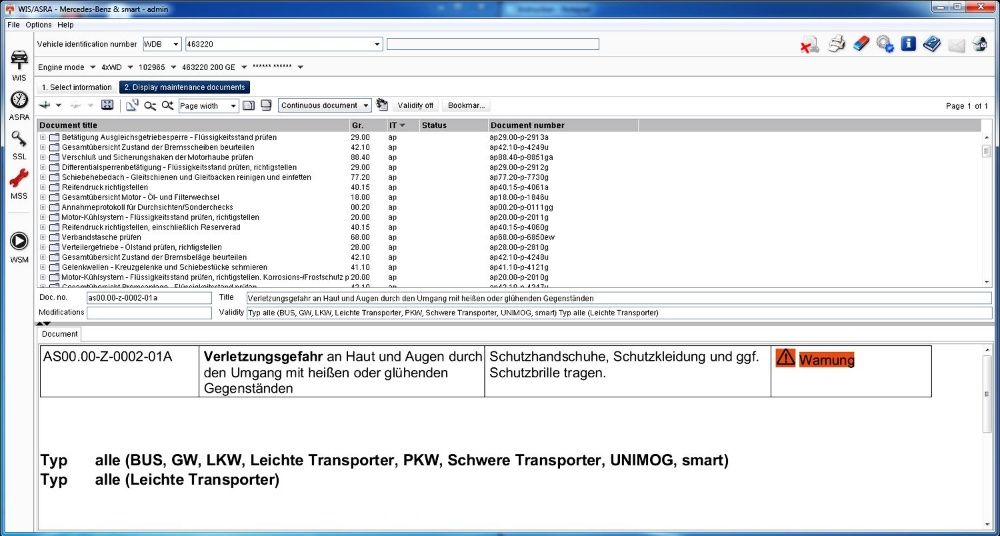Open the WDB VIN prefix dropdown
This screenshot has height=536, width=1000.
176,44
